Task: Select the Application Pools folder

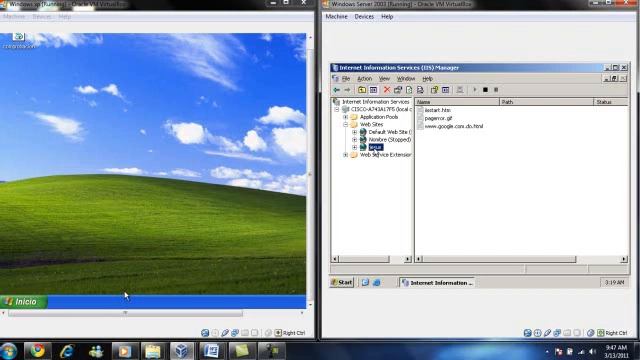Action: 379,117
